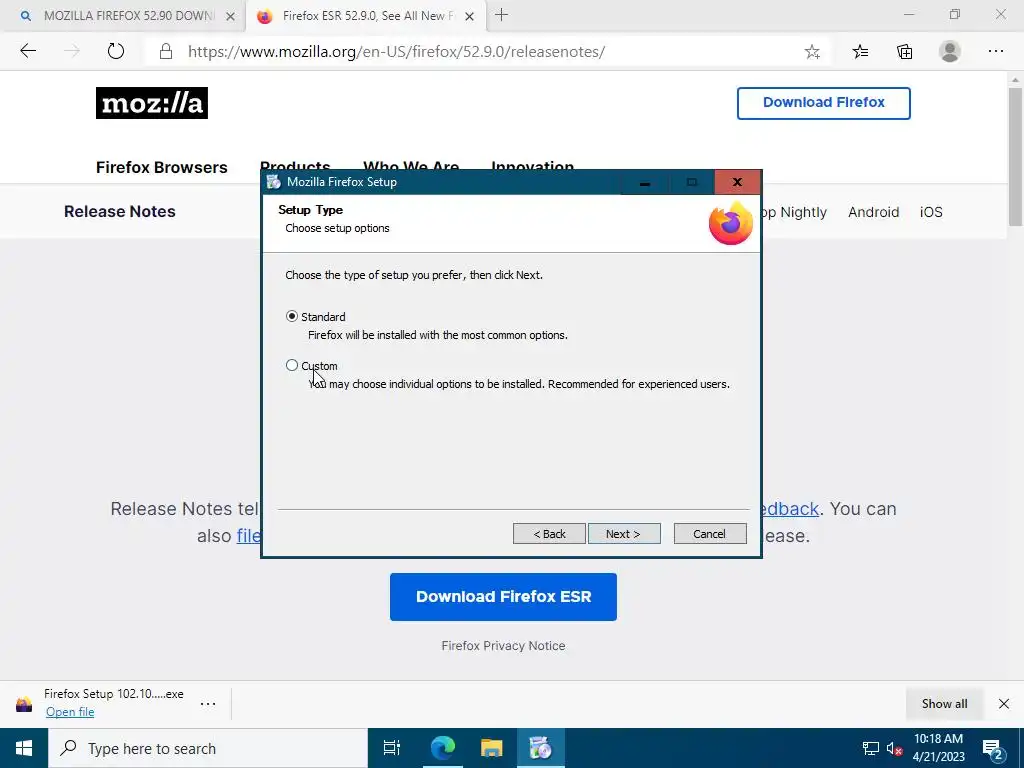
Task: Select the Standard setup radio button
Action: tap(292, 317)
